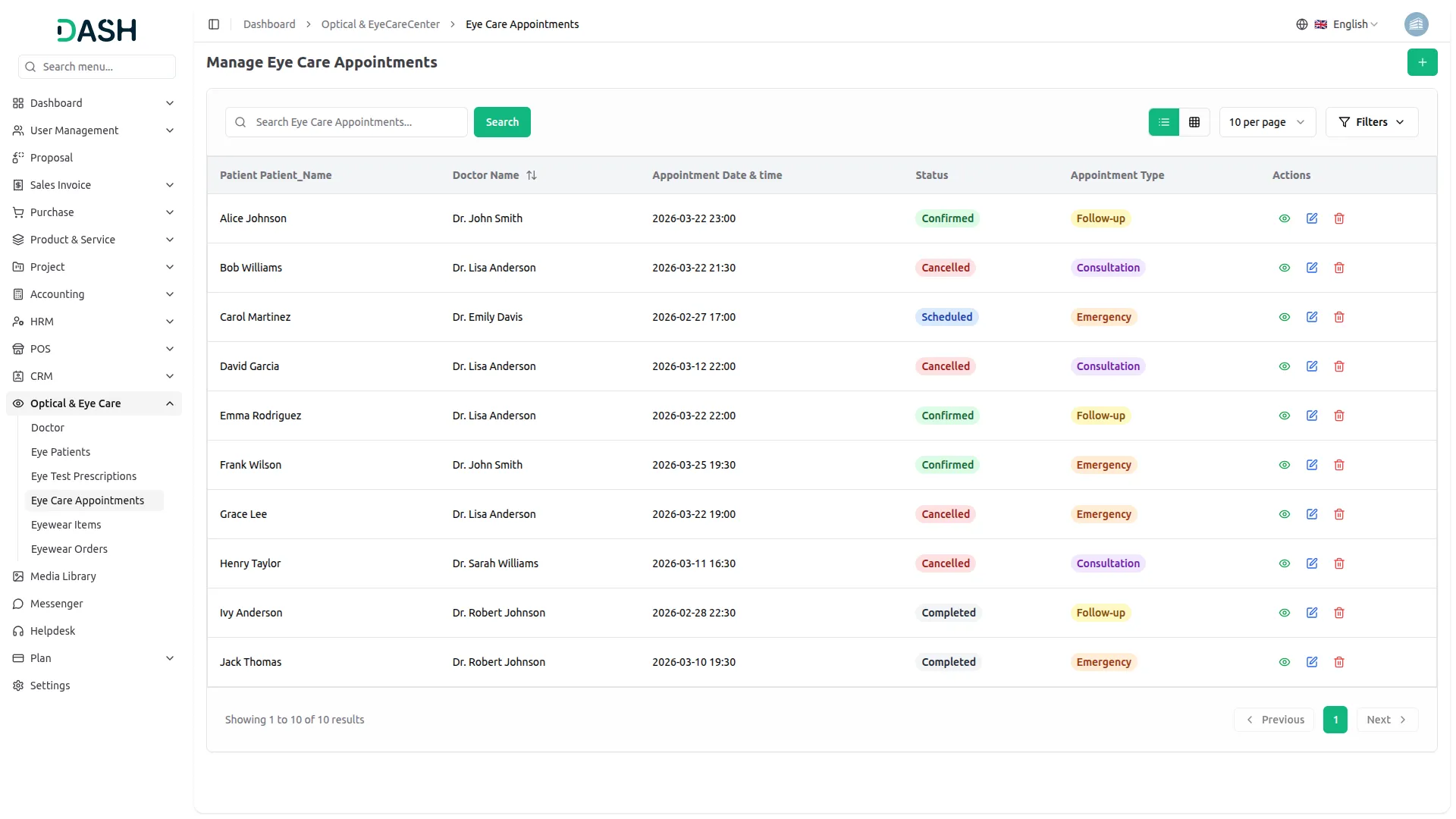Focus the Search Eye Care Appointments field
The image size is (1456, 819).
point(356,122)
